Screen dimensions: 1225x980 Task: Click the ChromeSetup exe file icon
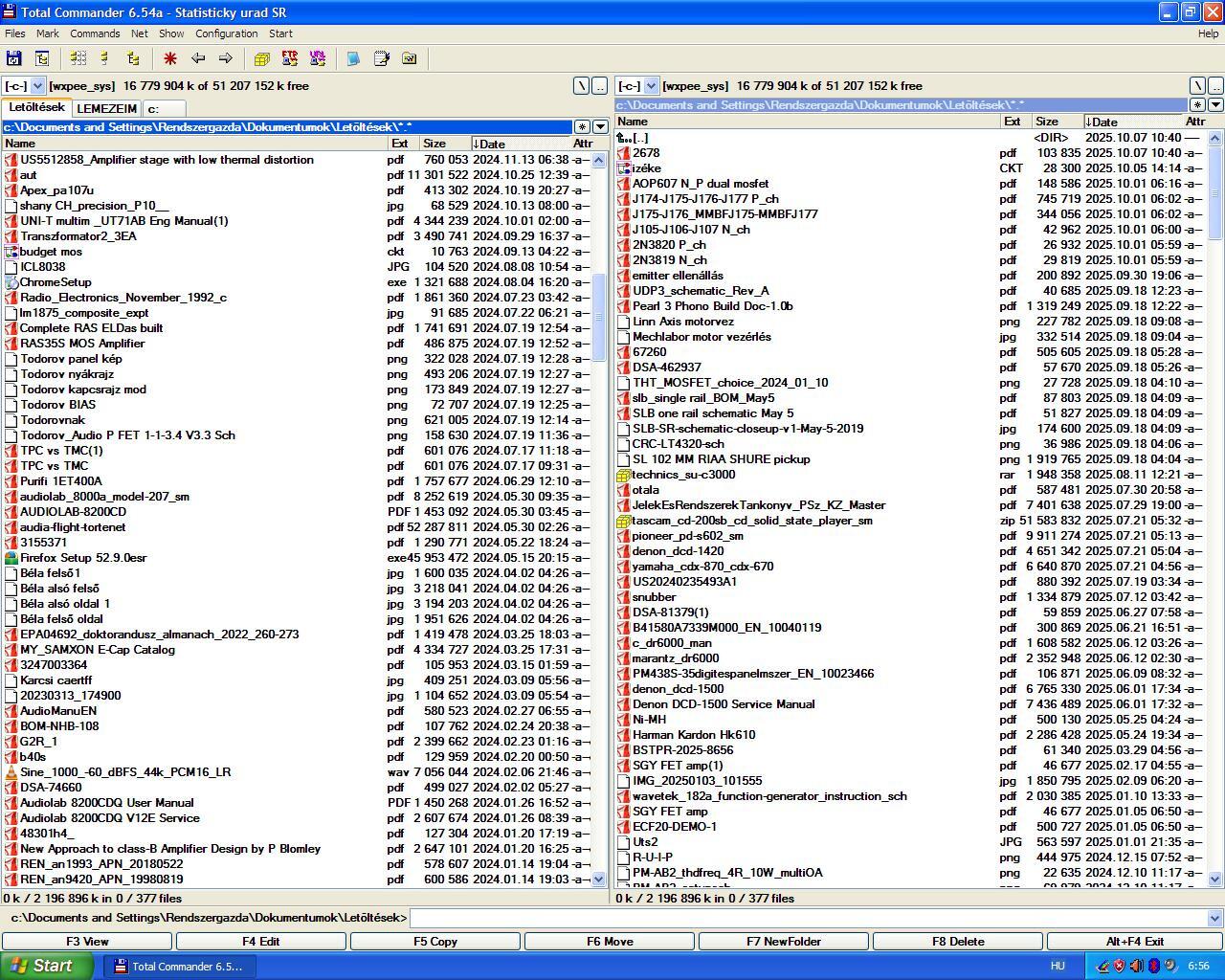(x=11, y=282)
